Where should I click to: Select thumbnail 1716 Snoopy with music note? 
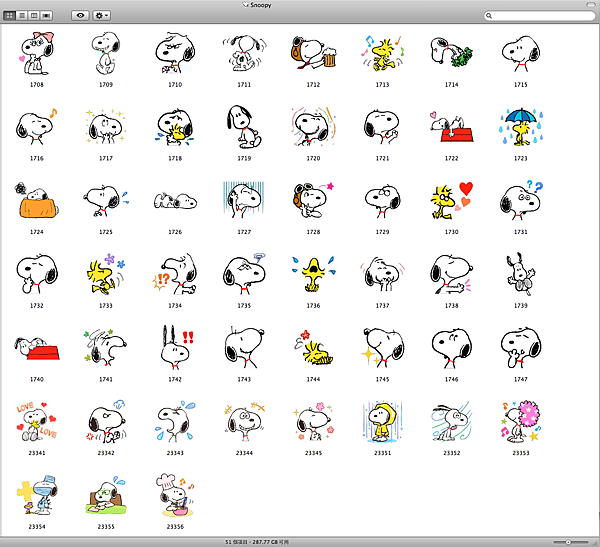[x=37, y=126]
